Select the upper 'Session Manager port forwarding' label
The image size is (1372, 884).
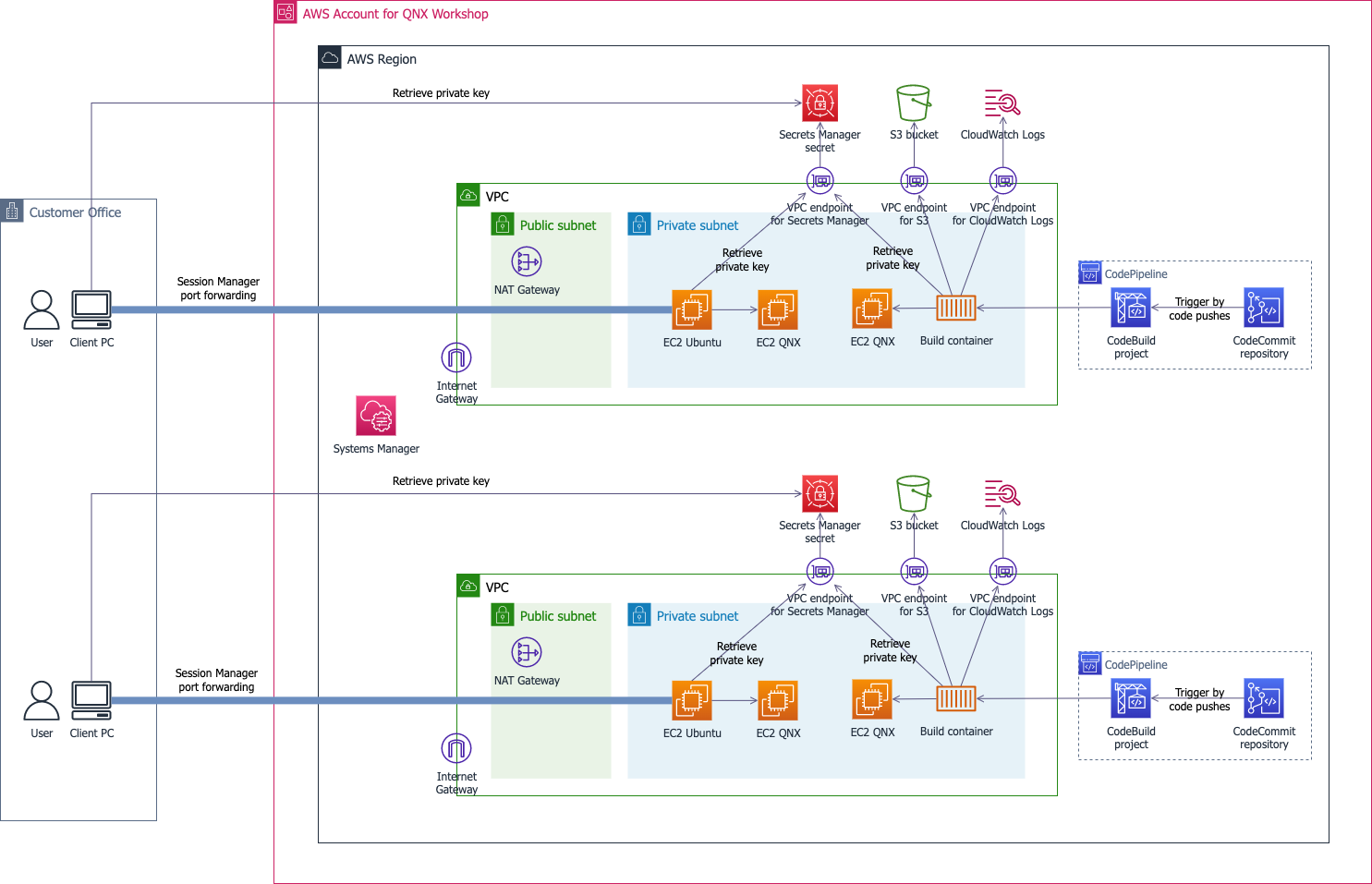pyautogui.click(x=218, y=288)
